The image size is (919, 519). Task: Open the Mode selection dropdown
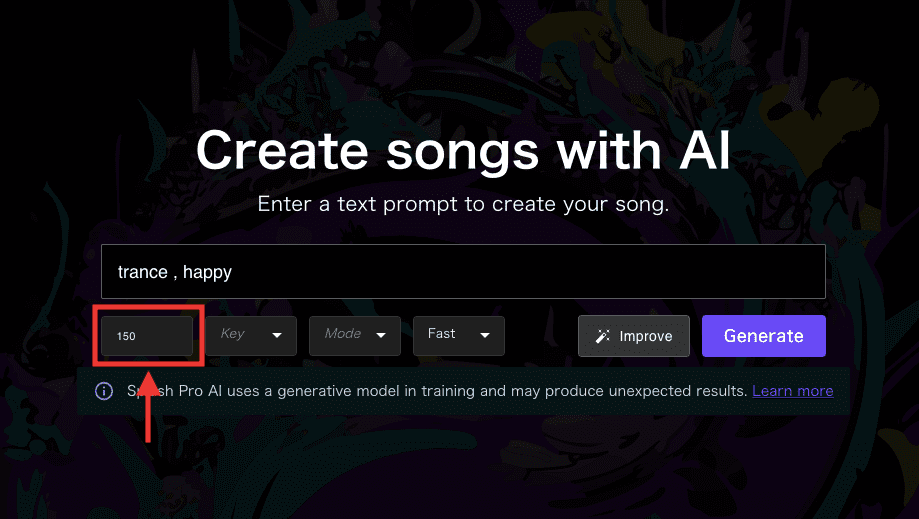click(355, 336)
